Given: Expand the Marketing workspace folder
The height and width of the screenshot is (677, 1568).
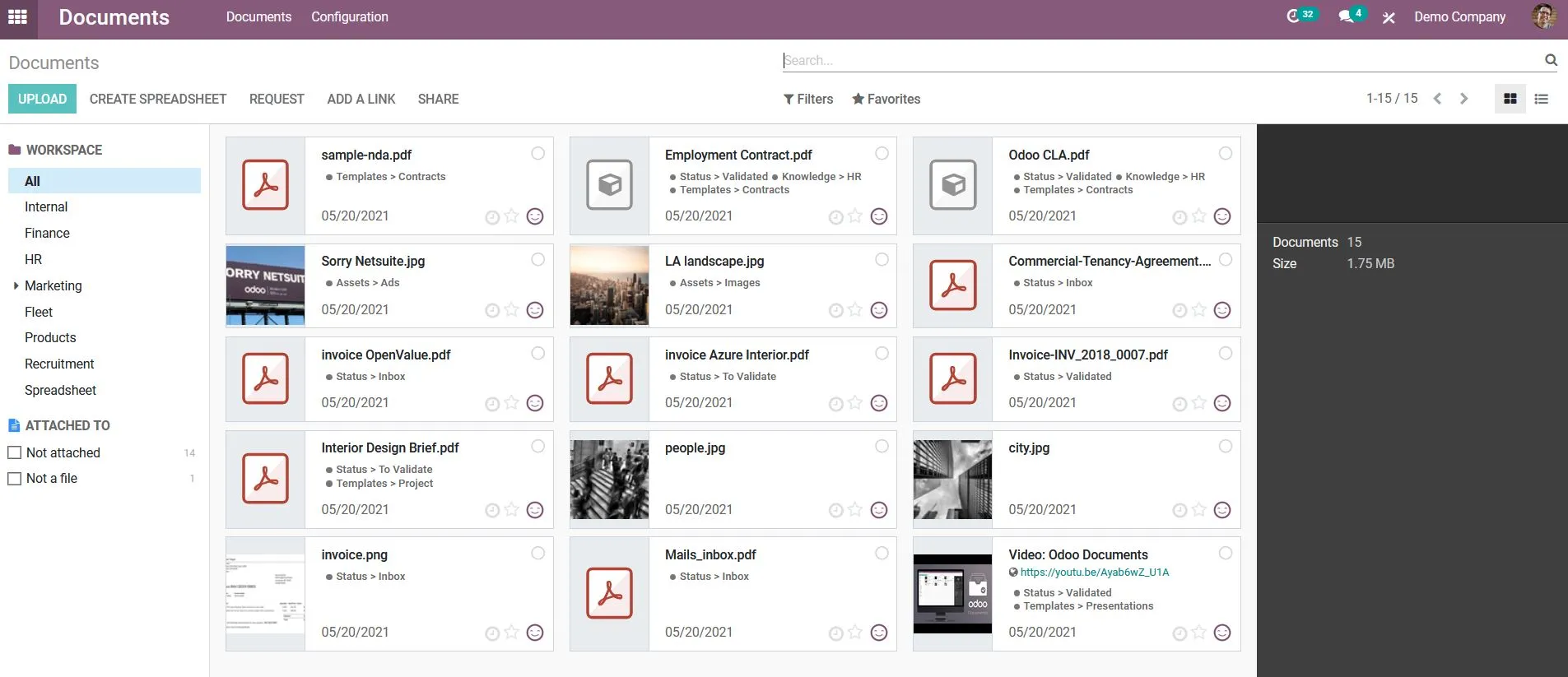Looking at the screenshot, I should click(16, 285).
